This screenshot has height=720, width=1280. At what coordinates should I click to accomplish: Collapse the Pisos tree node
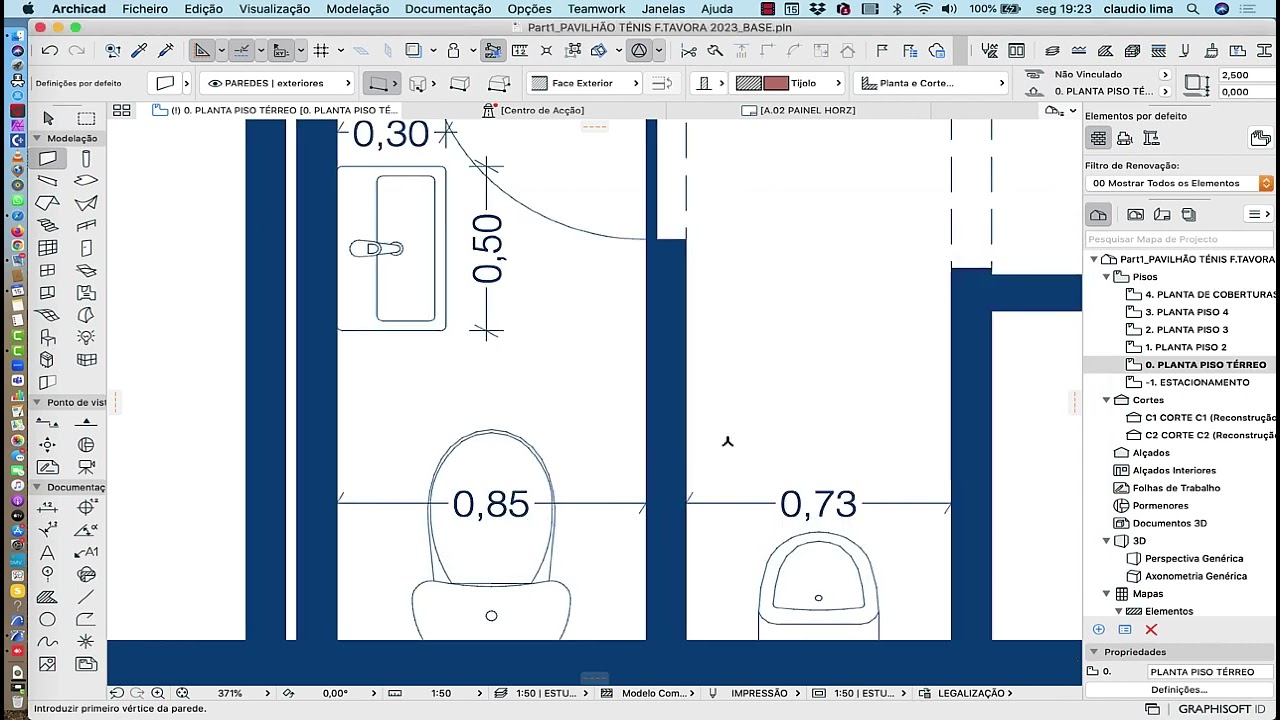(x=1107, y=277)
